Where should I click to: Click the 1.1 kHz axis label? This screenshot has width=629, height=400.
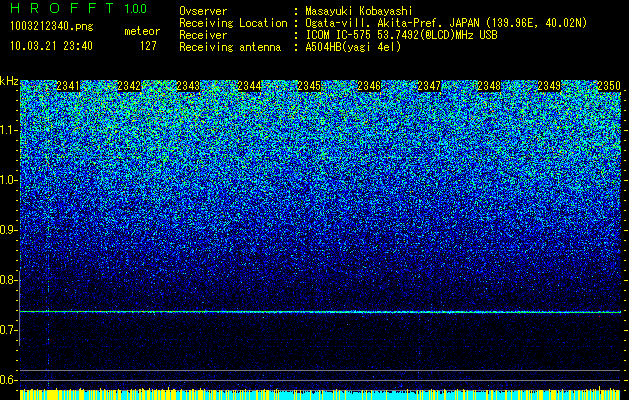[9, 130]
